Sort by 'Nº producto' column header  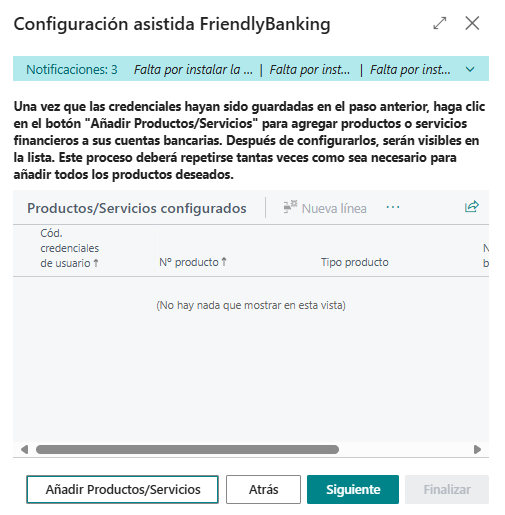(193, 262)
